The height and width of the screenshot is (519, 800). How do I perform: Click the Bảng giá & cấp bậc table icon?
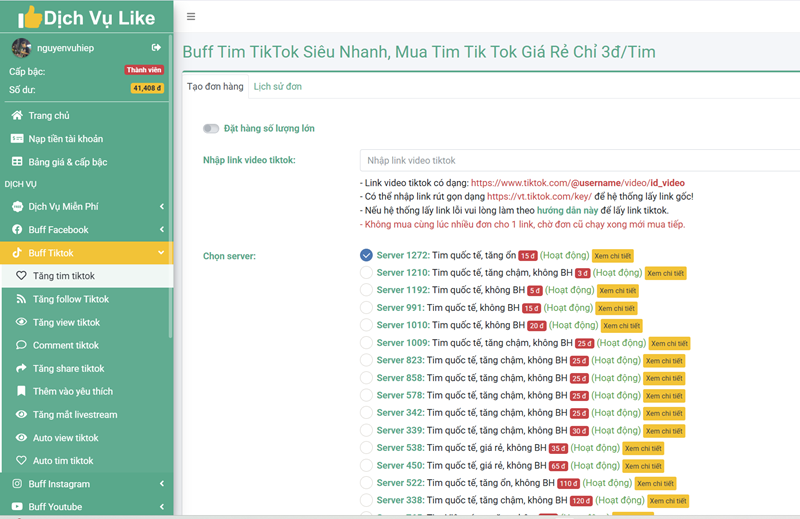coord(17,162)
